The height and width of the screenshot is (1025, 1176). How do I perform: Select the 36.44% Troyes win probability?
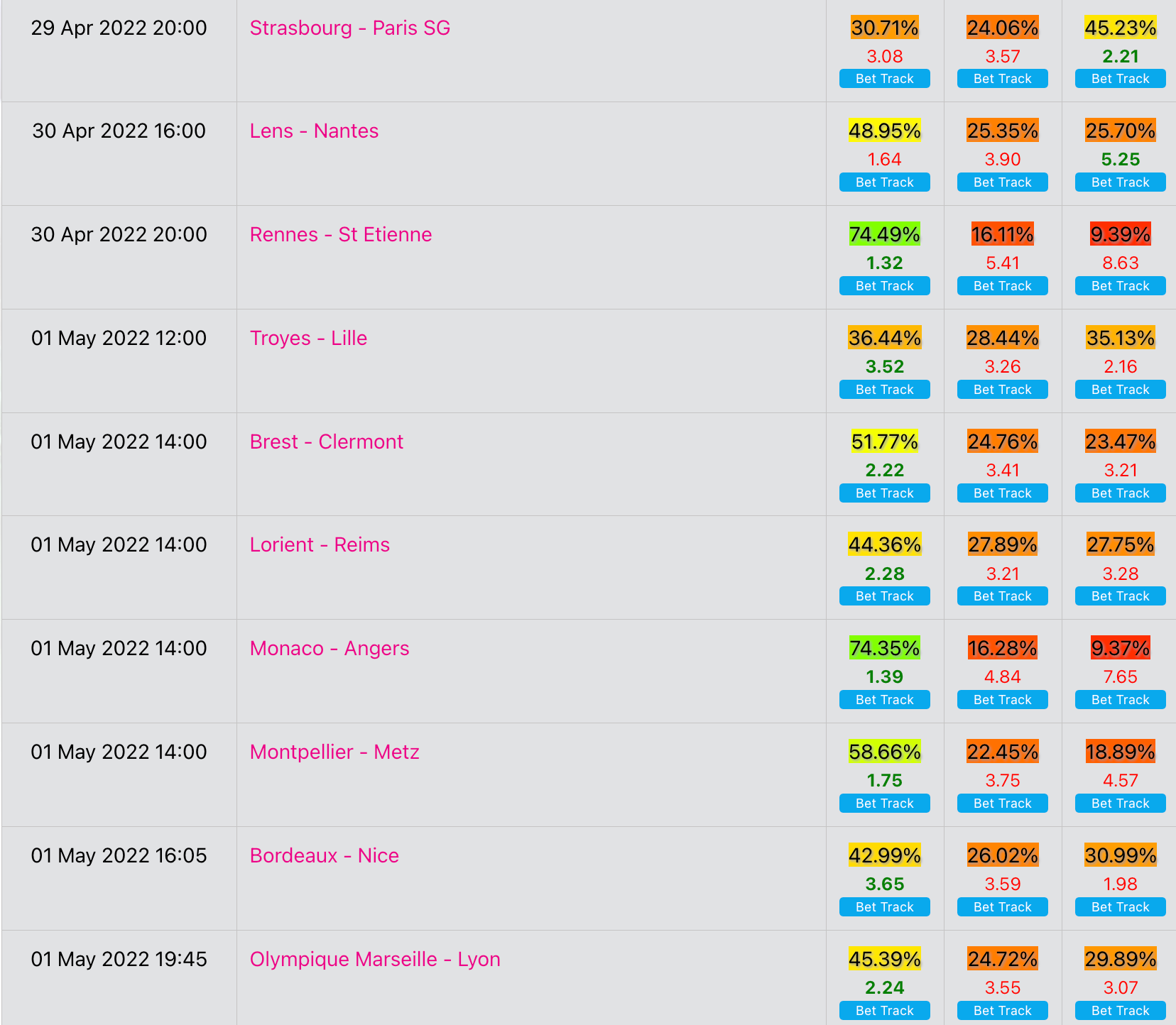click(885, 338)
